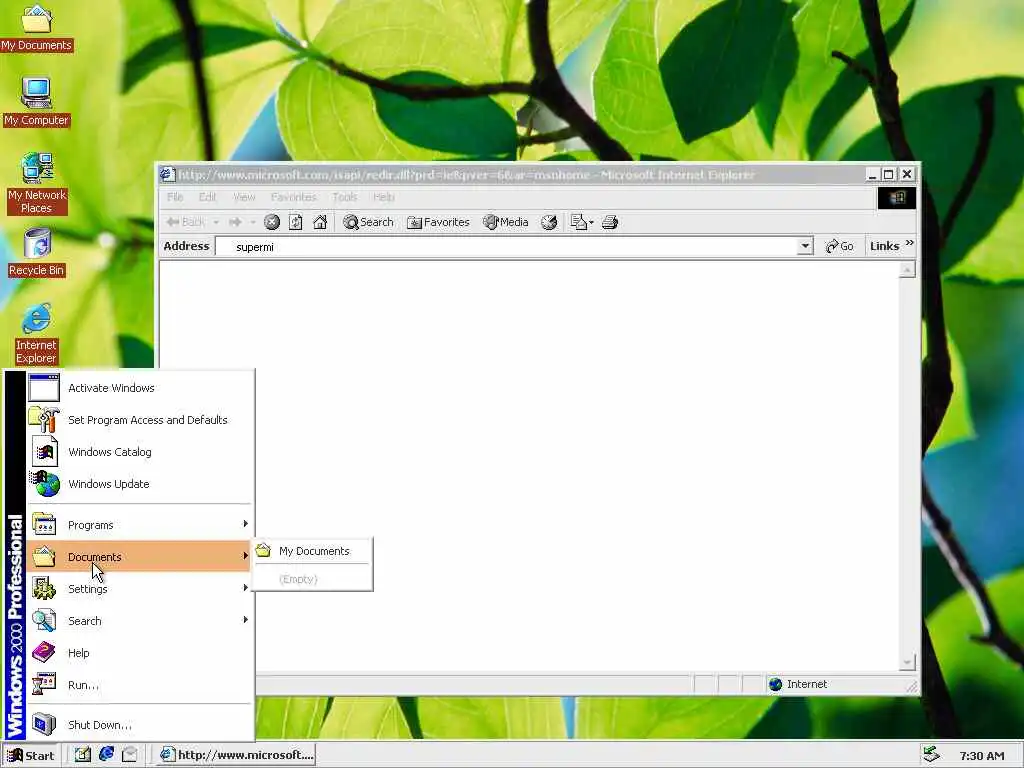Go to Home page via house icon
1024x768 pixels.
coord(320,222)
